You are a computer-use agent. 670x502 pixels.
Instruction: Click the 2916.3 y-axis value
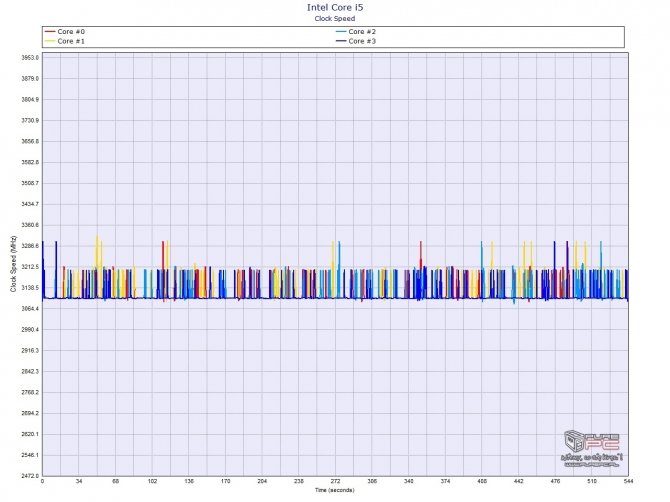[30, 351]
